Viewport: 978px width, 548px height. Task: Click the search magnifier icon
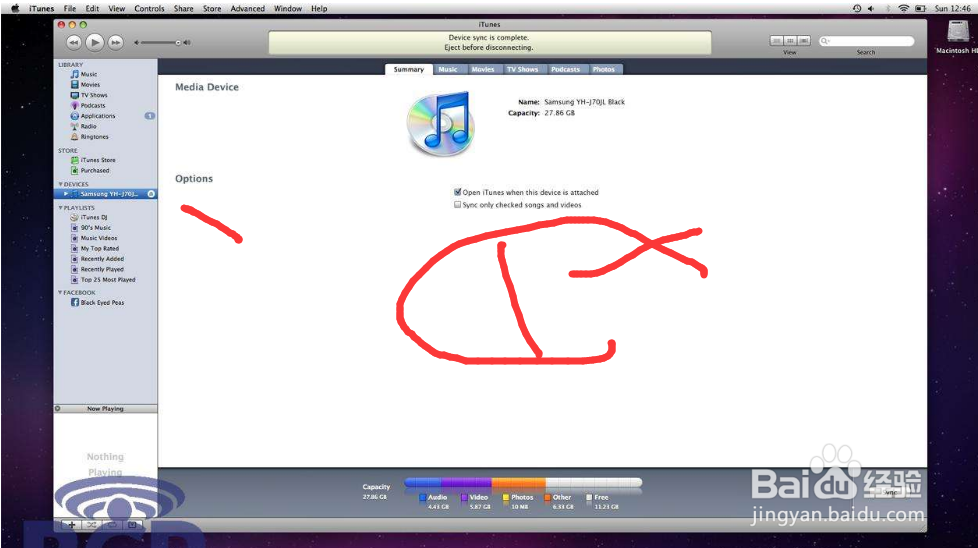click(x=825, y=41)
